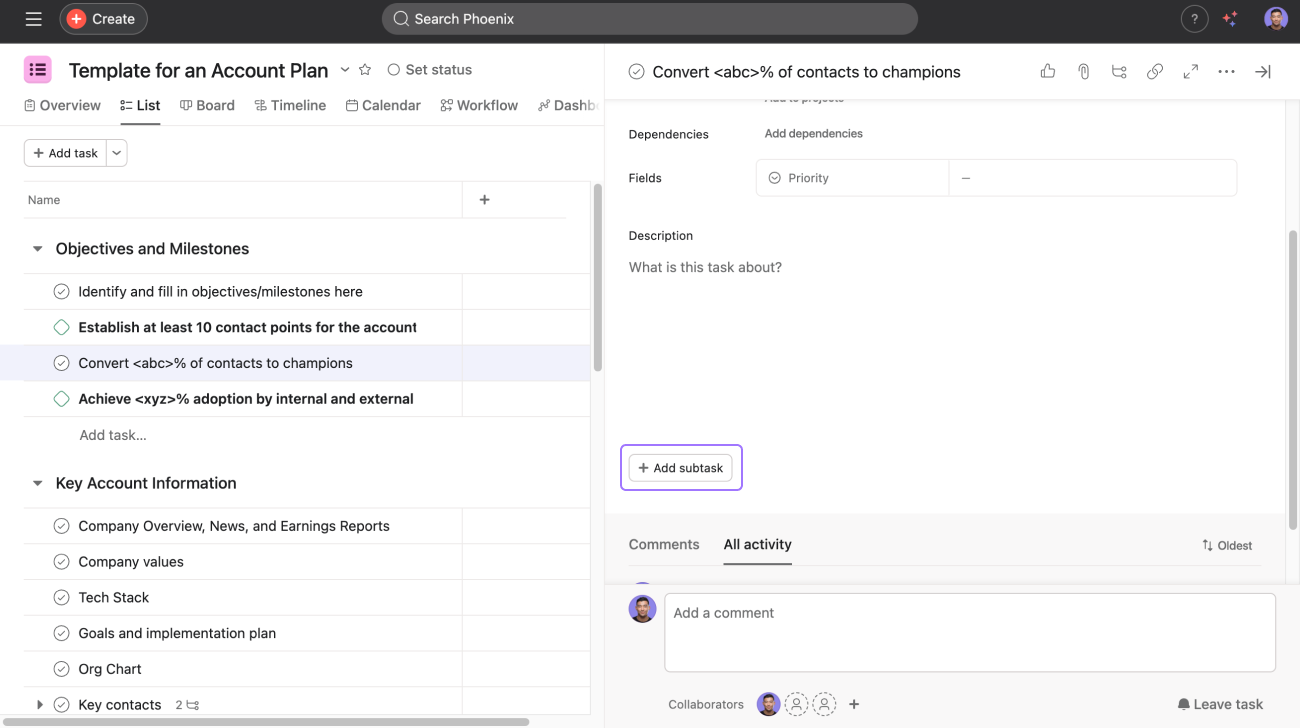Expand the Key contacts subtasks
1300x728 pixels.
pyautogui.click(x=40, y=705)
